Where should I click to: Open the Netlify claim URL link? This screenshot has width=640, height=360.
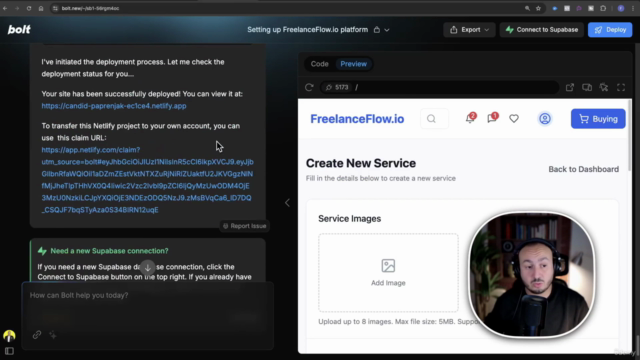[x=147, y=180]
